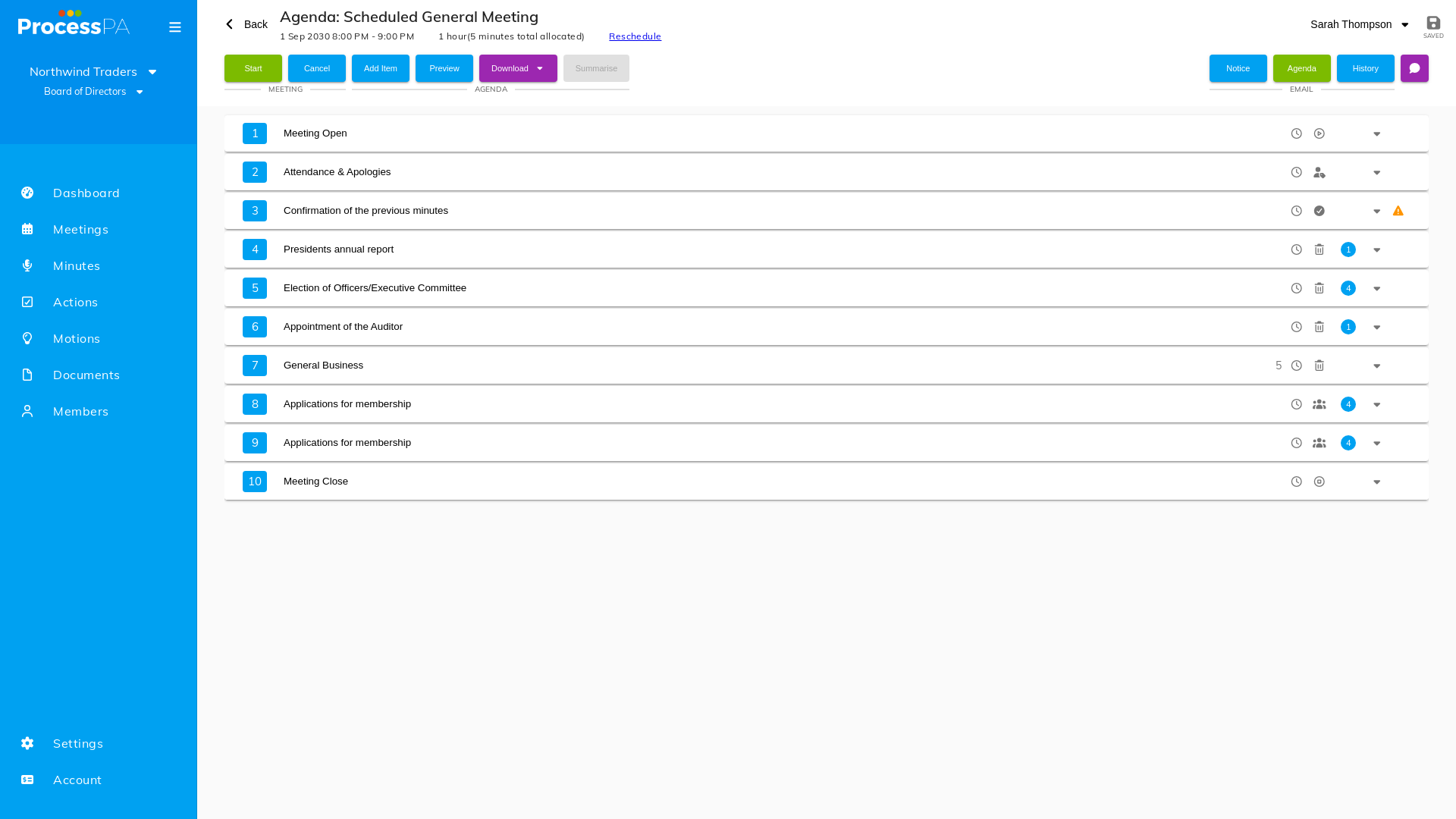Click the green Agenda email button
Viewport: 1456px width, 819px height.
pos(1302,68)
